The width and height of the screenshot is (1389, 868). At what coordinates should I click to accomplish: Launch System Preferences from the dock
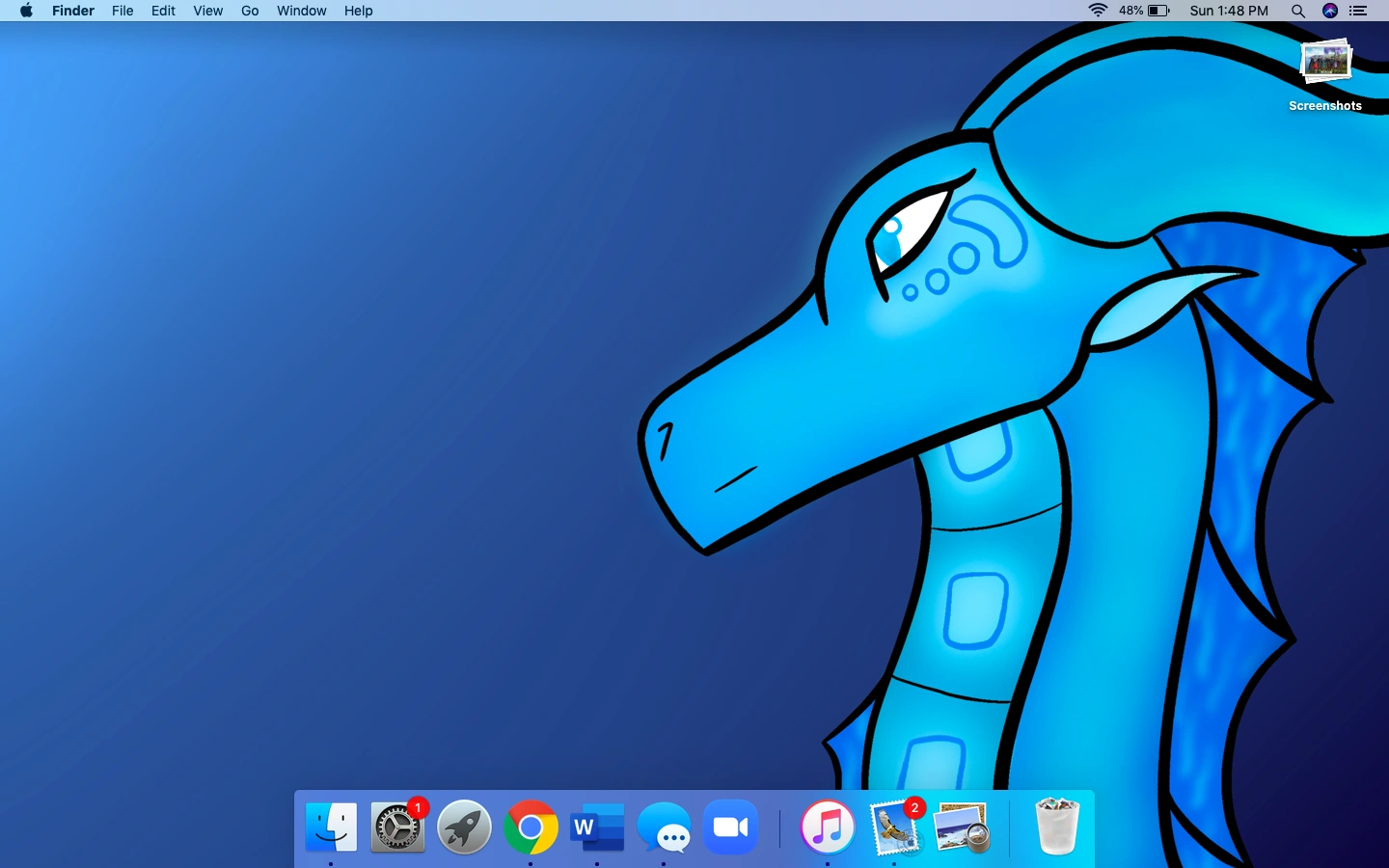pyautogui.click(x=397, y=827)
